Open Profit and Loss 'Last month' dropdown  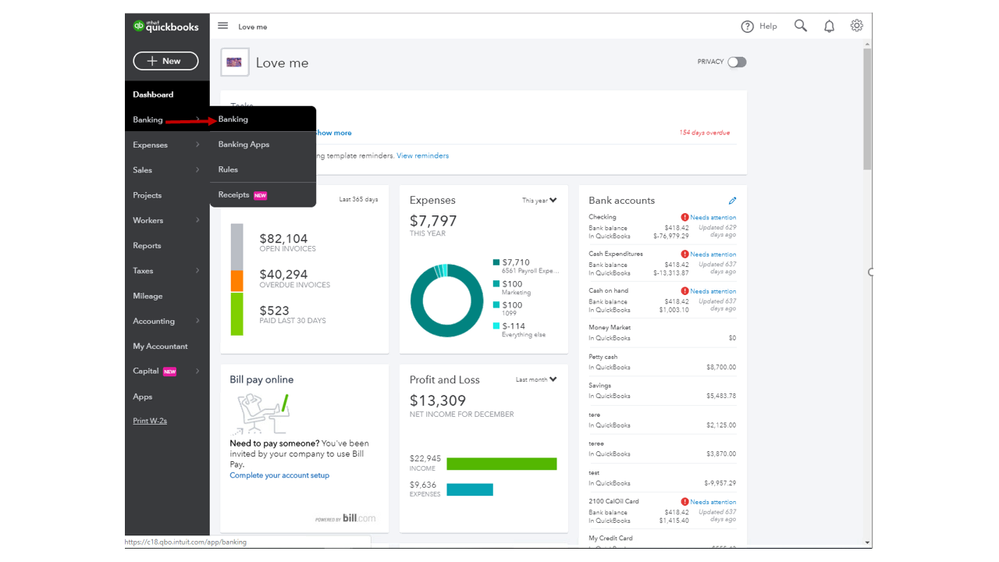(x=536, y=380)
